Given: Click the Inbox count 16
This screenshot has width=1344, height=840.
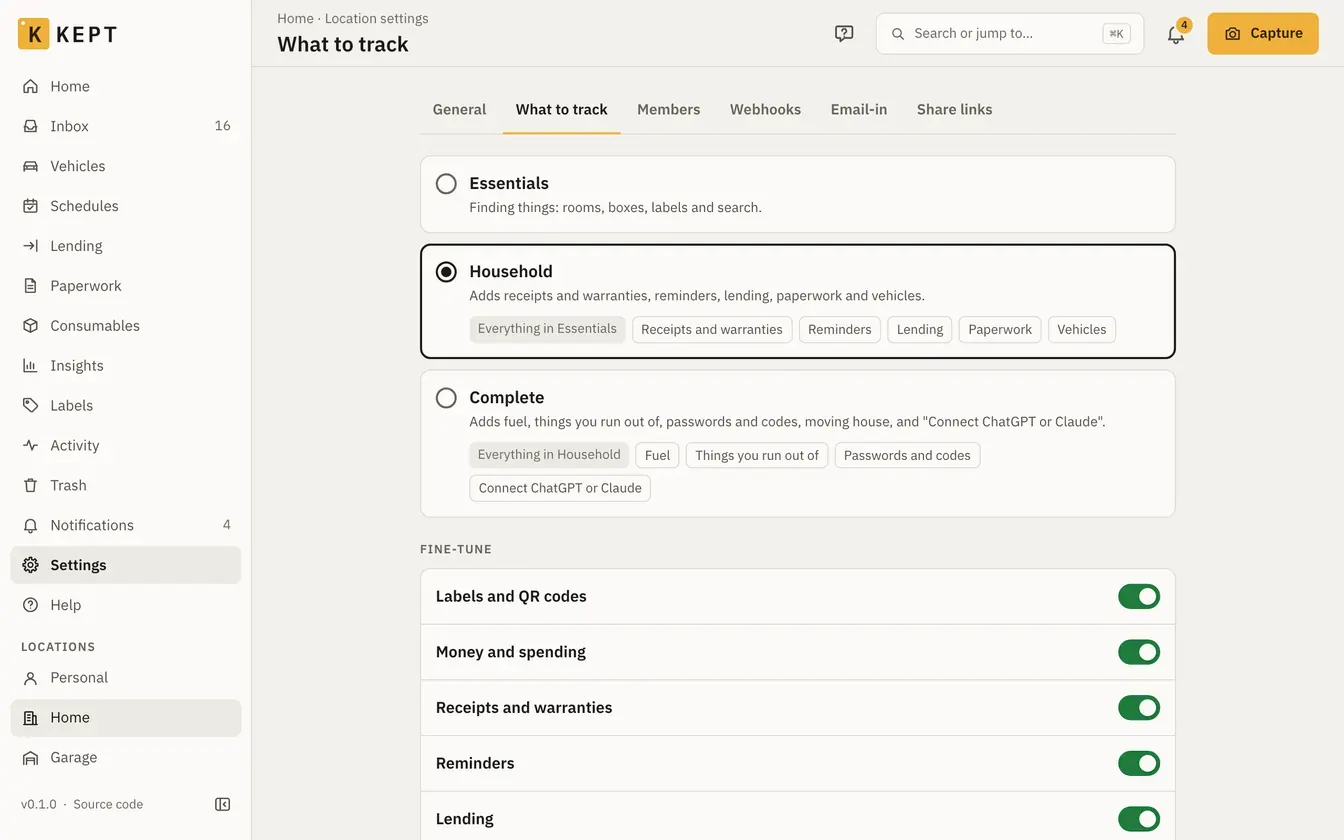Looking at the screenshot, I should click(x=222, y=126).
